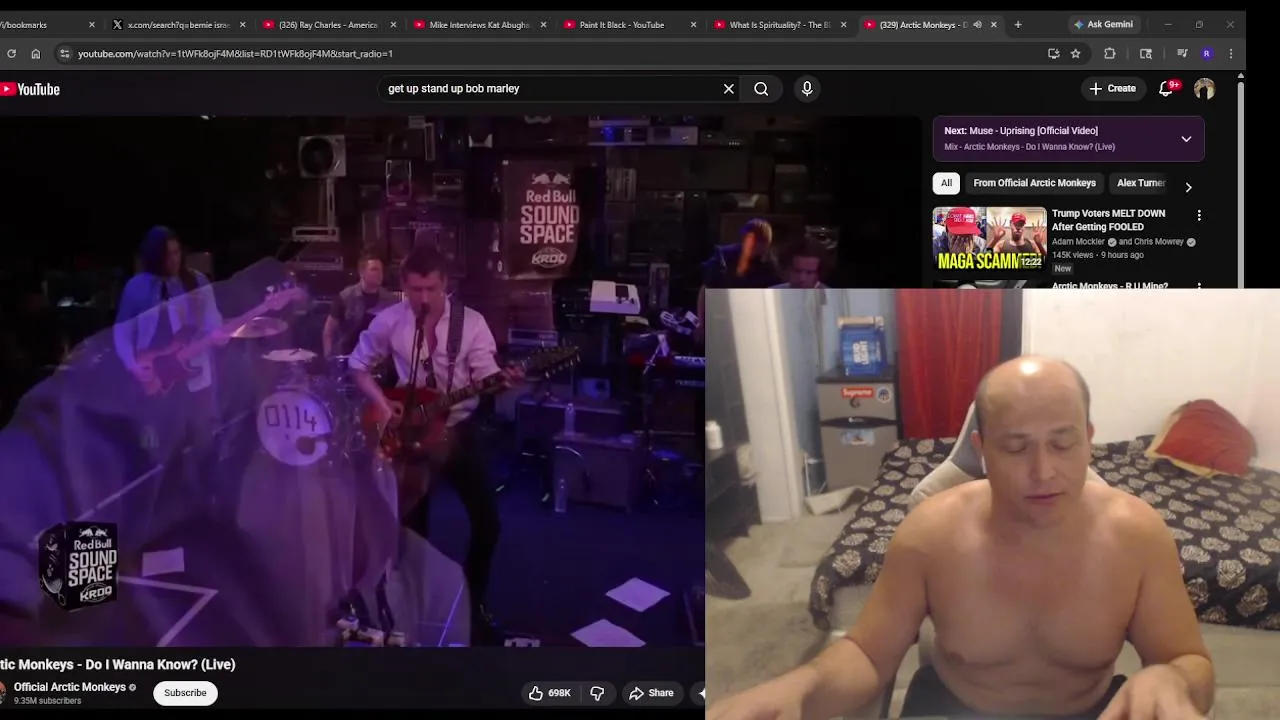Screen dimensions: 1280x720
Task: Close the Arctic Monkeys tab
Action: coord(994,25)
